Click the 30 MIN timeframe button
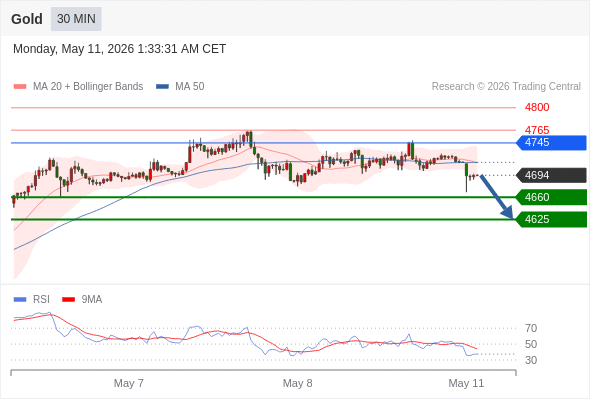 (76, 19)
